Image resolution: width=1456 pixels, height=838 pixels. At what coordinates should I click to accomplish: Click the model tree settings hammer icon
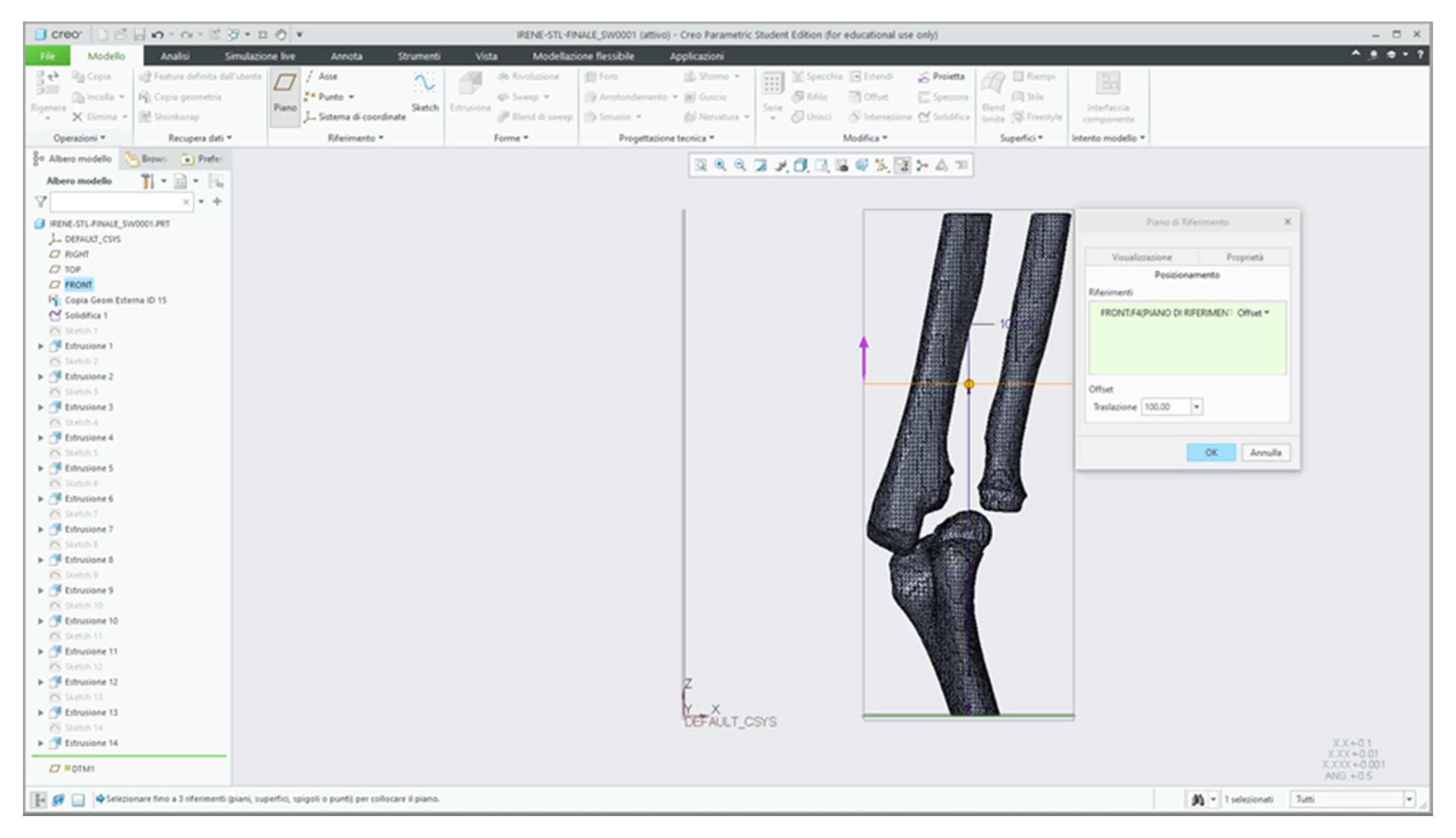point(148,181)
